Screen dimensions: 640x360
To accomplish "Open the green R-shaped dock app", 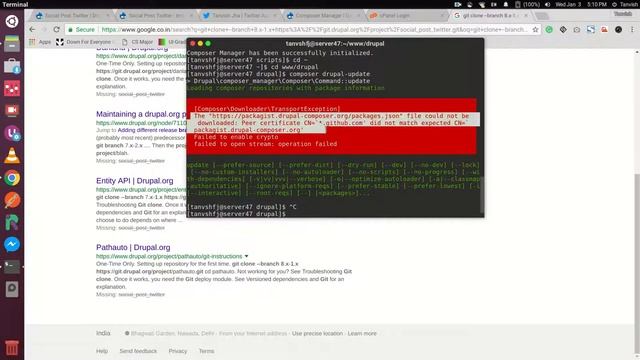I will point(12,222).
